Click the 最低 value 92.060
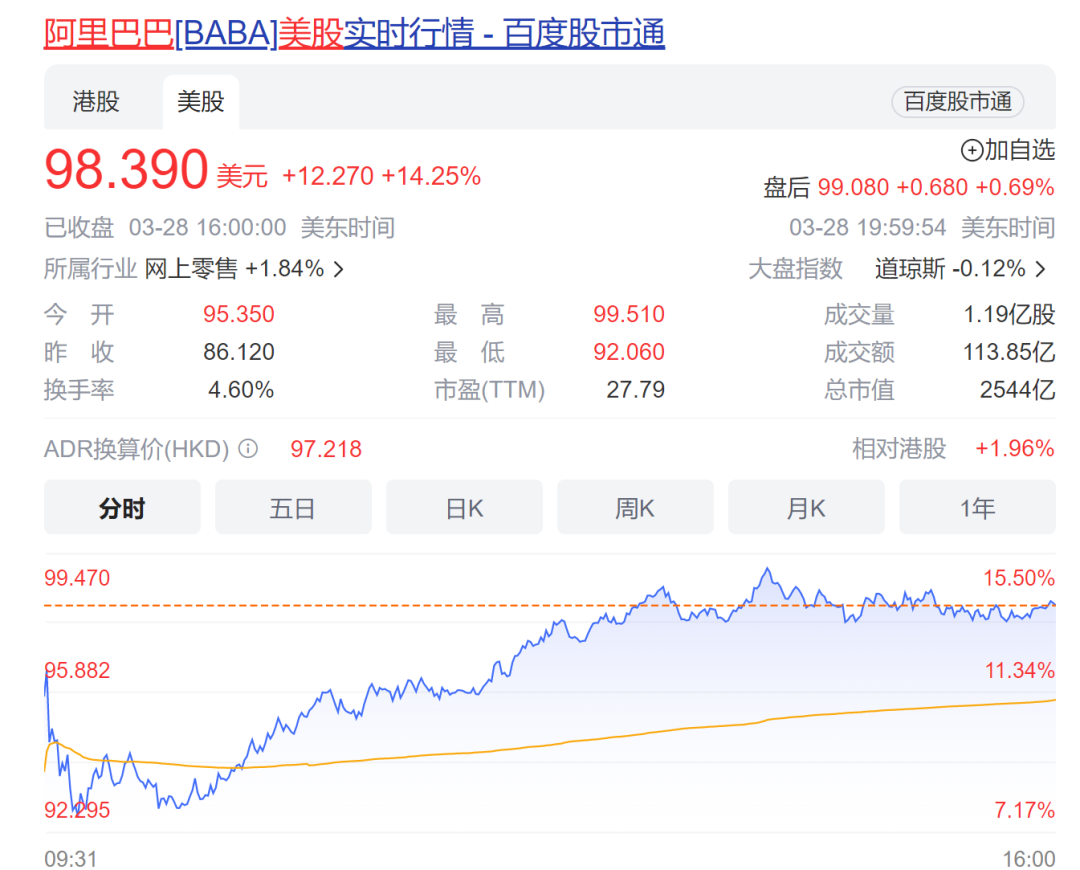Viewport: 1080px width, 870px height. tap(629, 352)
